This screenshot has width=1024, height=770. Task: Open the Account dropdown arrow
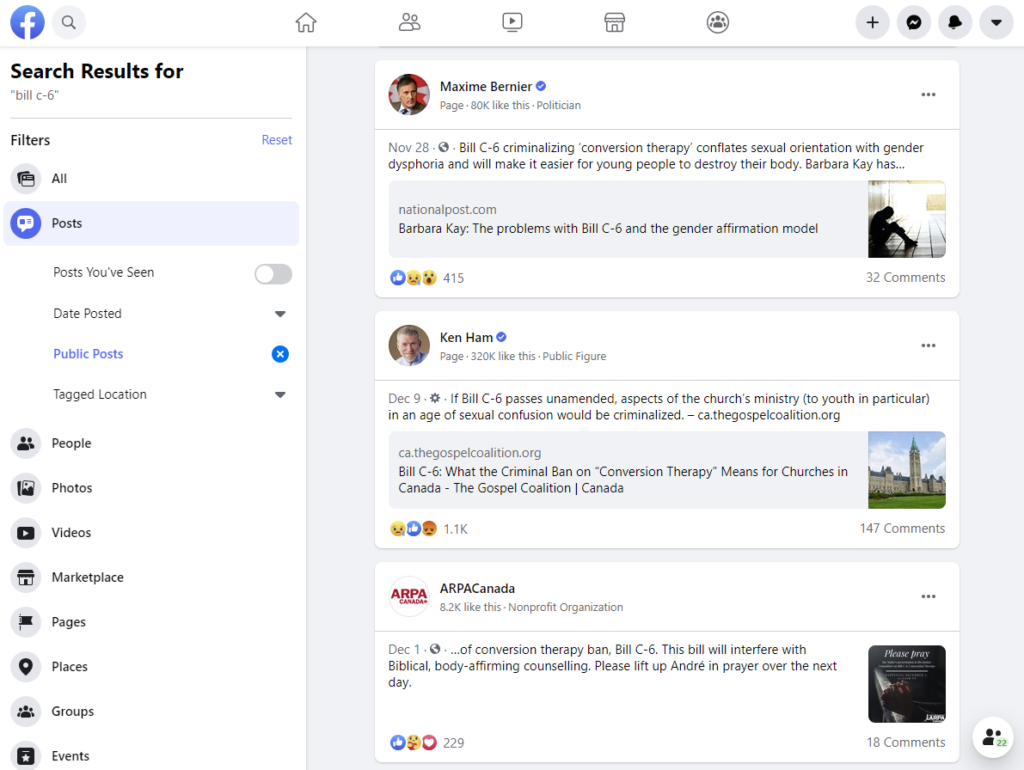click(x=996, y=22)
